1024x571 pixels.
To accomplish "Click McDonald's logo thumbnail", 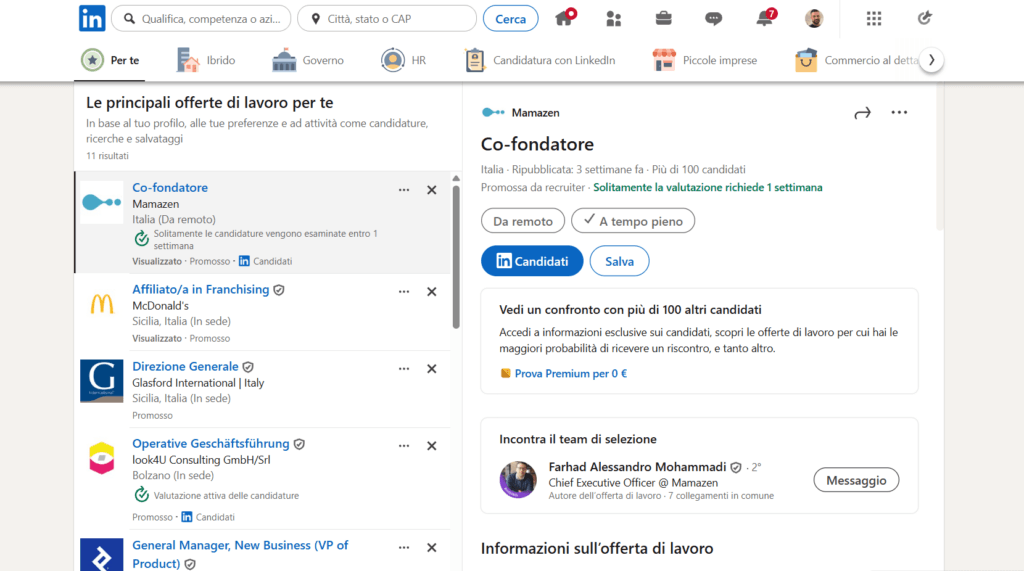I will (101, 304).
